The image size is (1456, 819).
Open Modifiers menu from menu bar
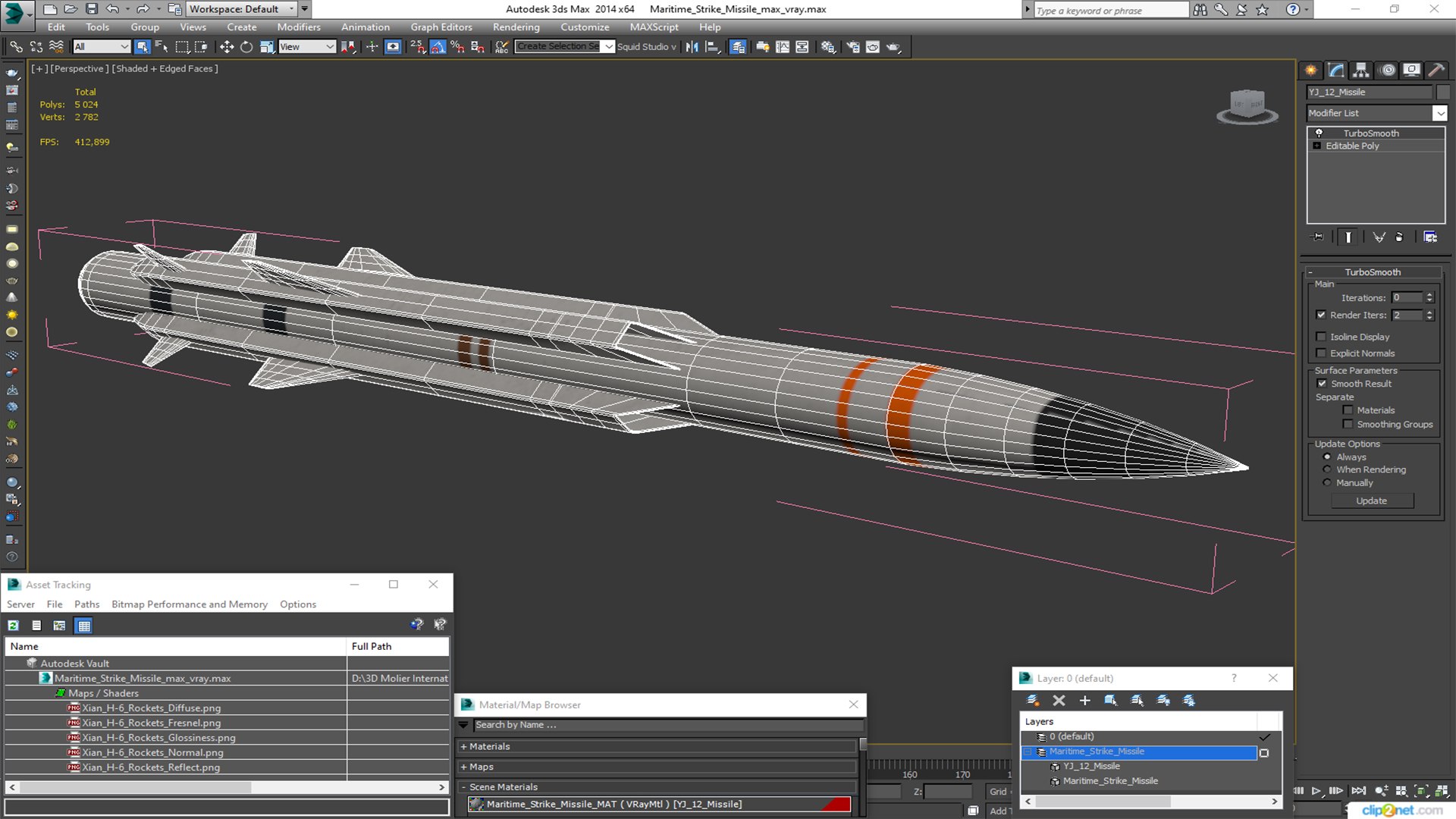pos(298,27)
